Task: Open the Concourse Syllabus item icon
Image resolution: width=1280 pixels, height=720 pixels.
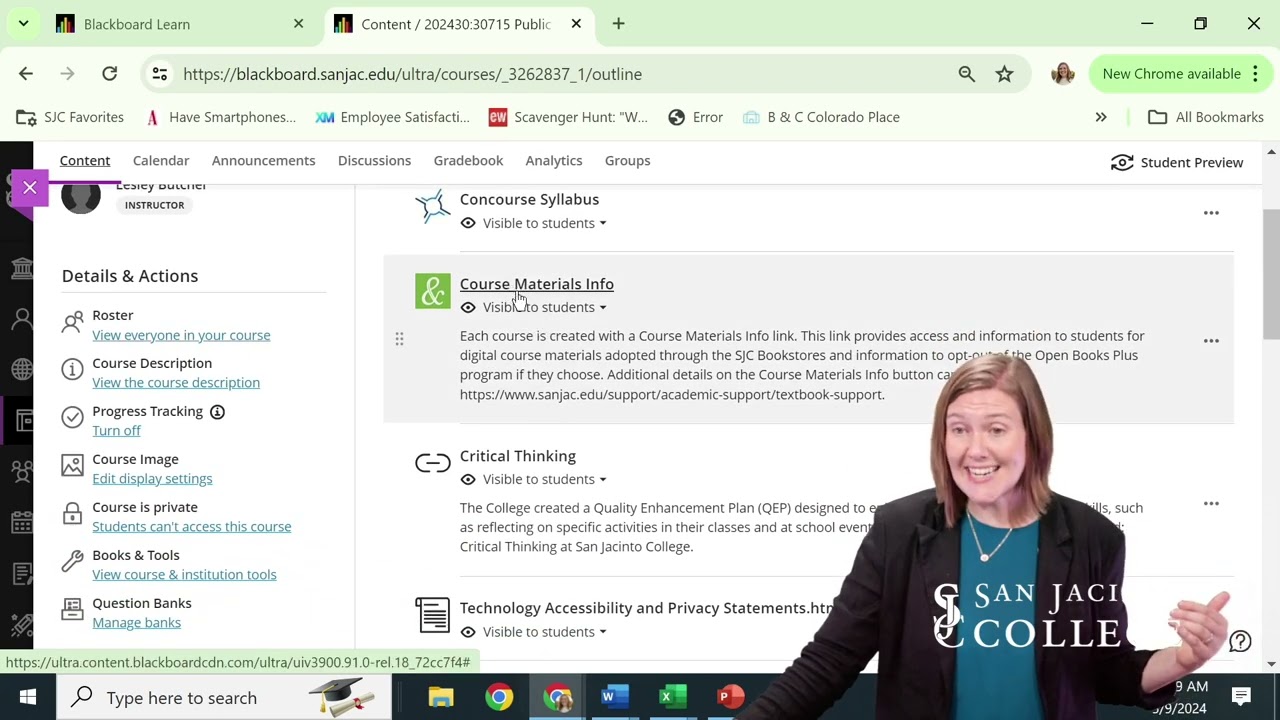Action: point(433,207)
